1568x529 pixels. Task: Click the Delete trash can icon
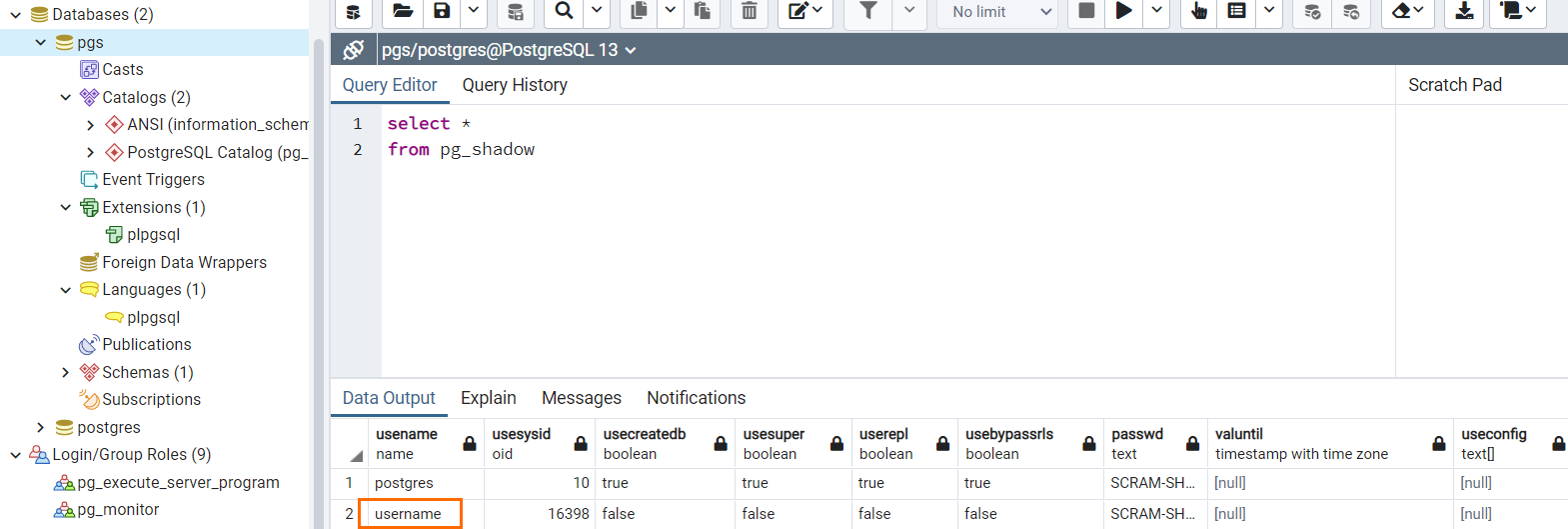(750, 11)
